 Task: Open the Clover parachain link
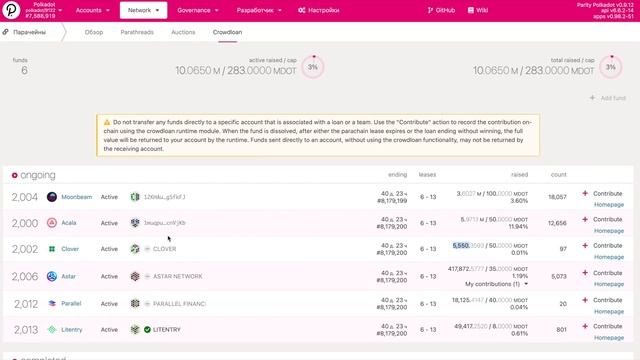pyautogui.click(x=70, y=249)
